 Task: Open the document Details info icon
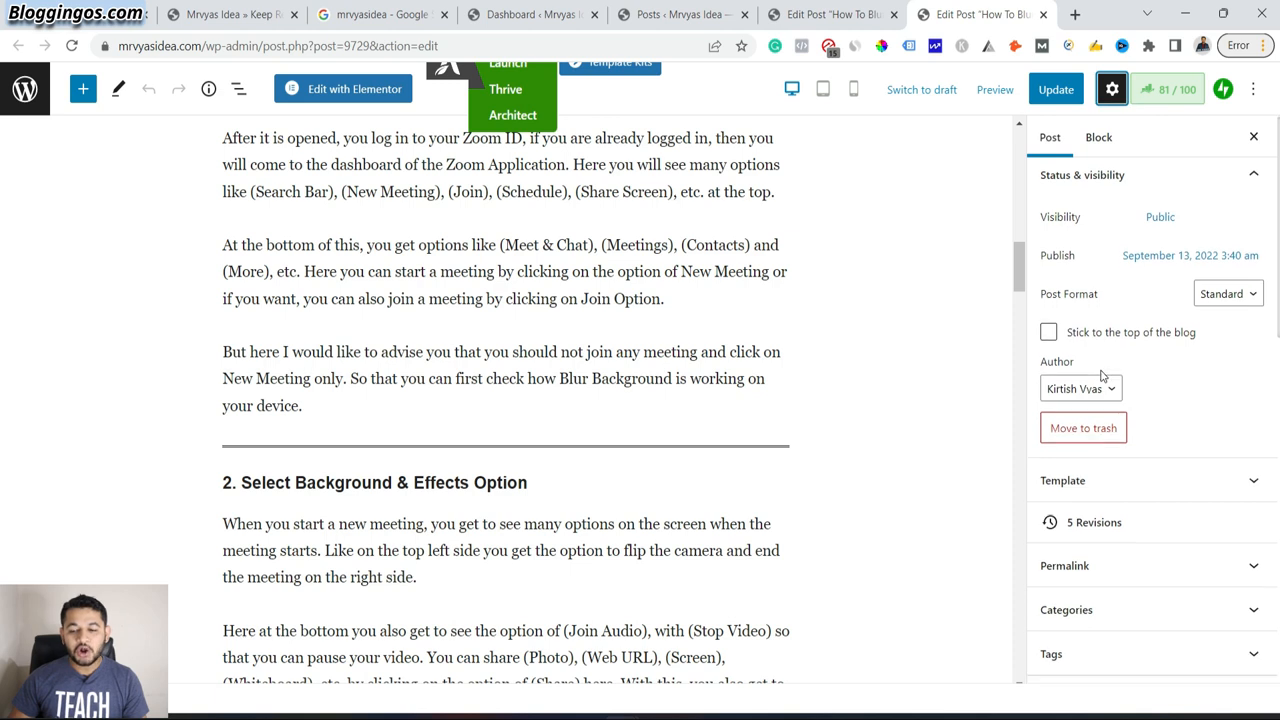(x=209, y=89)
